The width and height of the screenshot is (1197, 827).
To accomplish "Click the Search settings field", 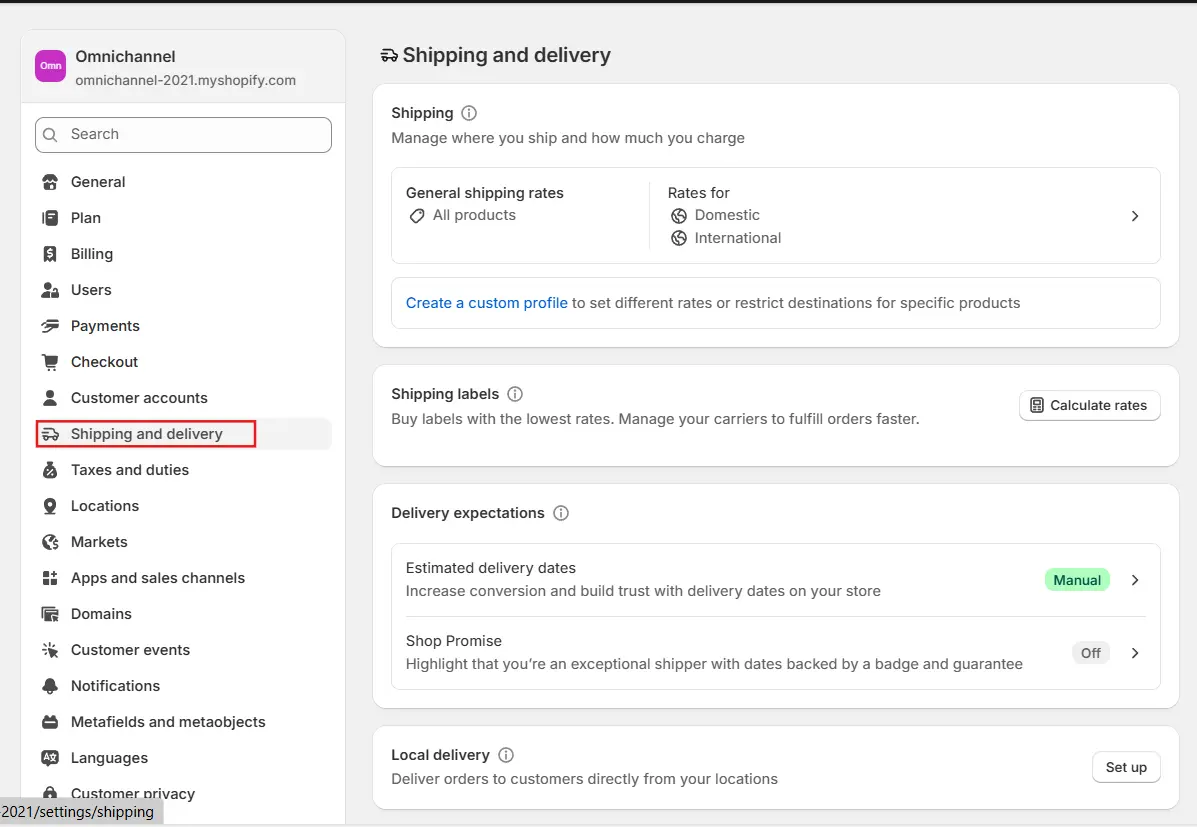I will pyautogui.click(x=183, y=134).
